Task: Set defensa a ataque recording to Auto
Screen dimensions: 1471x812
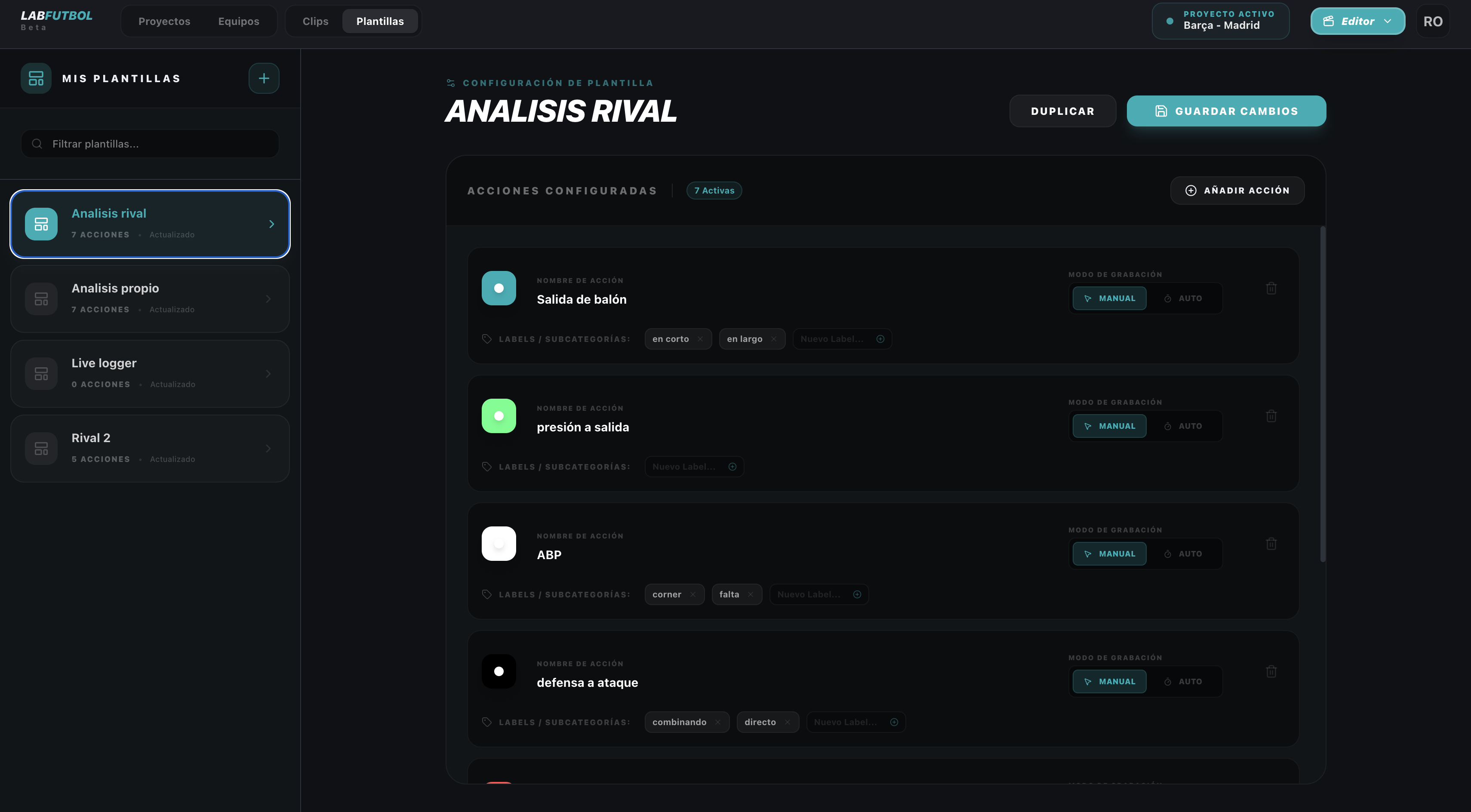Action: 1183,682
